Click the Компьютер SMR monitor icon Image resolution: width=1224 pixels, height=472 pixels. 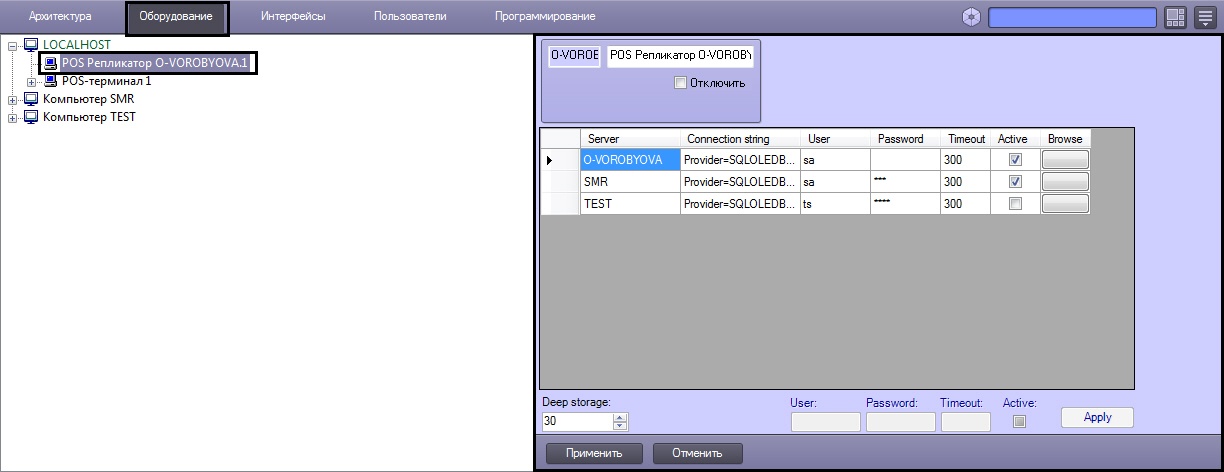coord(30,99)
